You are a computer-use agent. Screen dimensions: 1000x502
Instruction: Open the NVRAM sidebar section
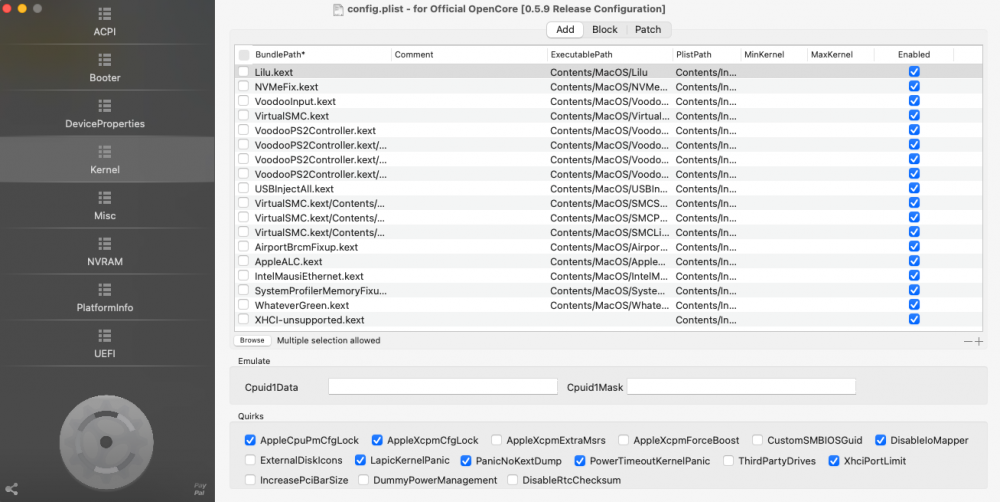point(105,252)
